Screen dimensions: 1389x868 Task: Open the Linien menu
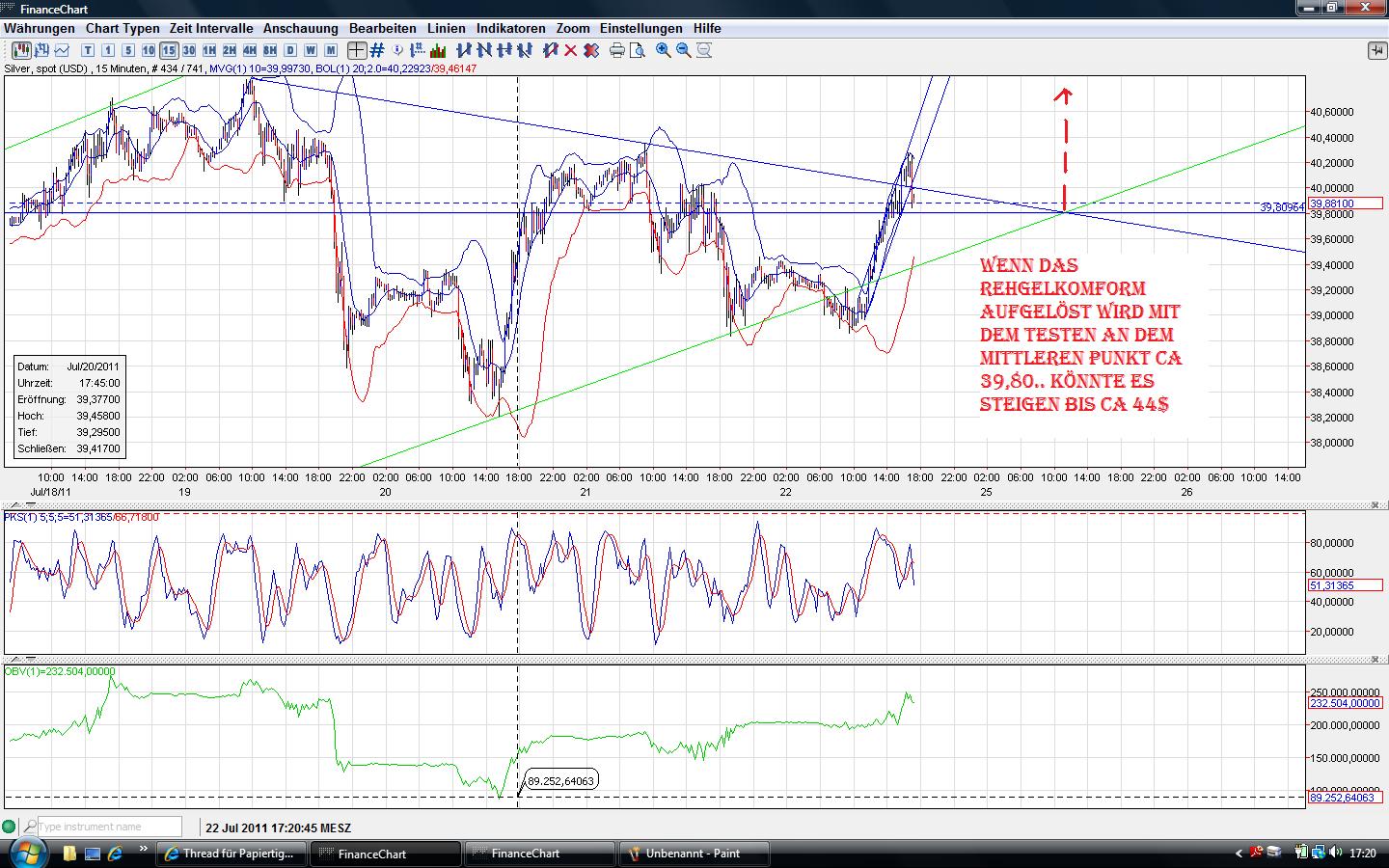coord(447,29)
